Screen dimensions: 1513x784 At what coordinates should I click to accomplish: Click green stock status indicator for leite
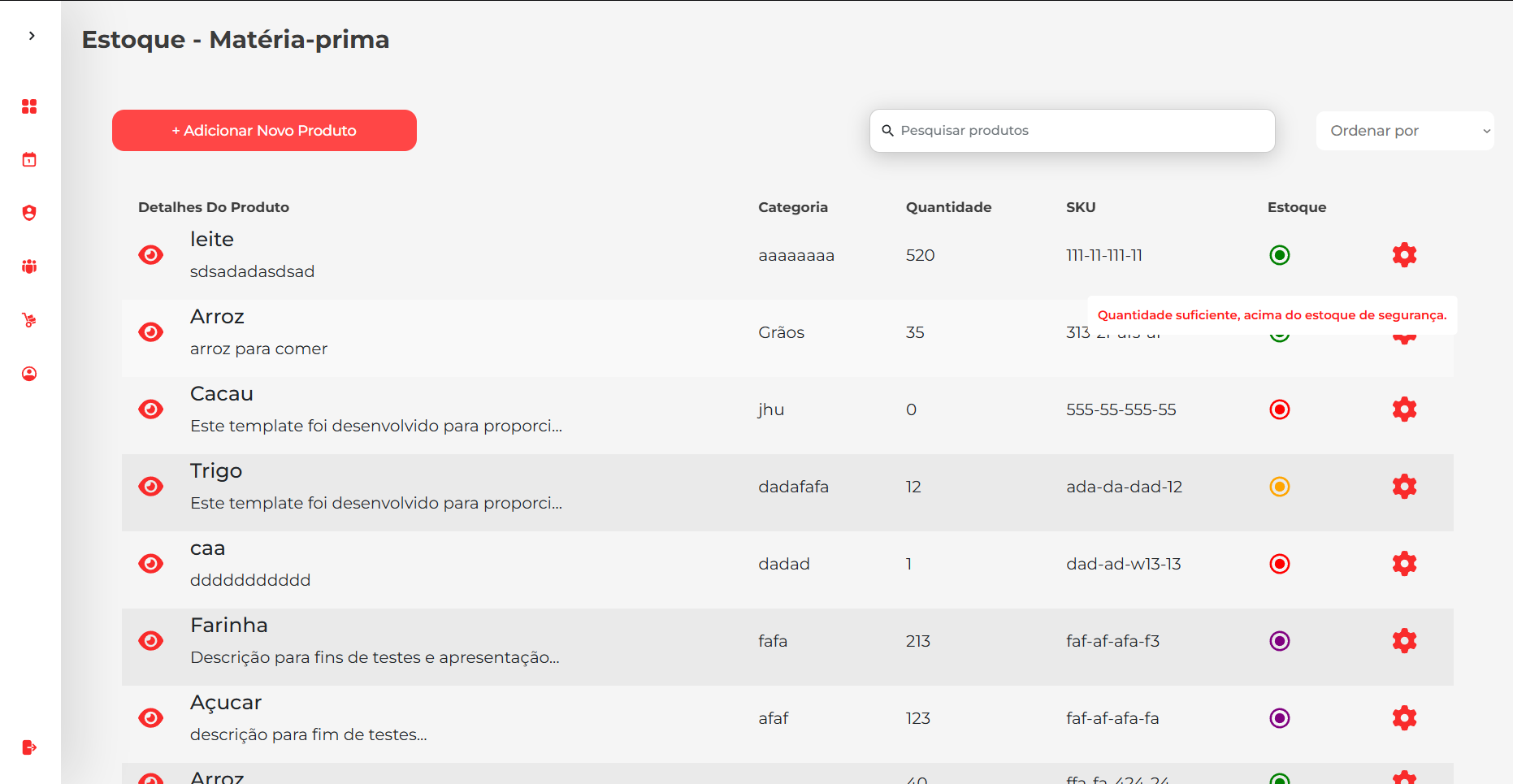(x=1280, y=255)
